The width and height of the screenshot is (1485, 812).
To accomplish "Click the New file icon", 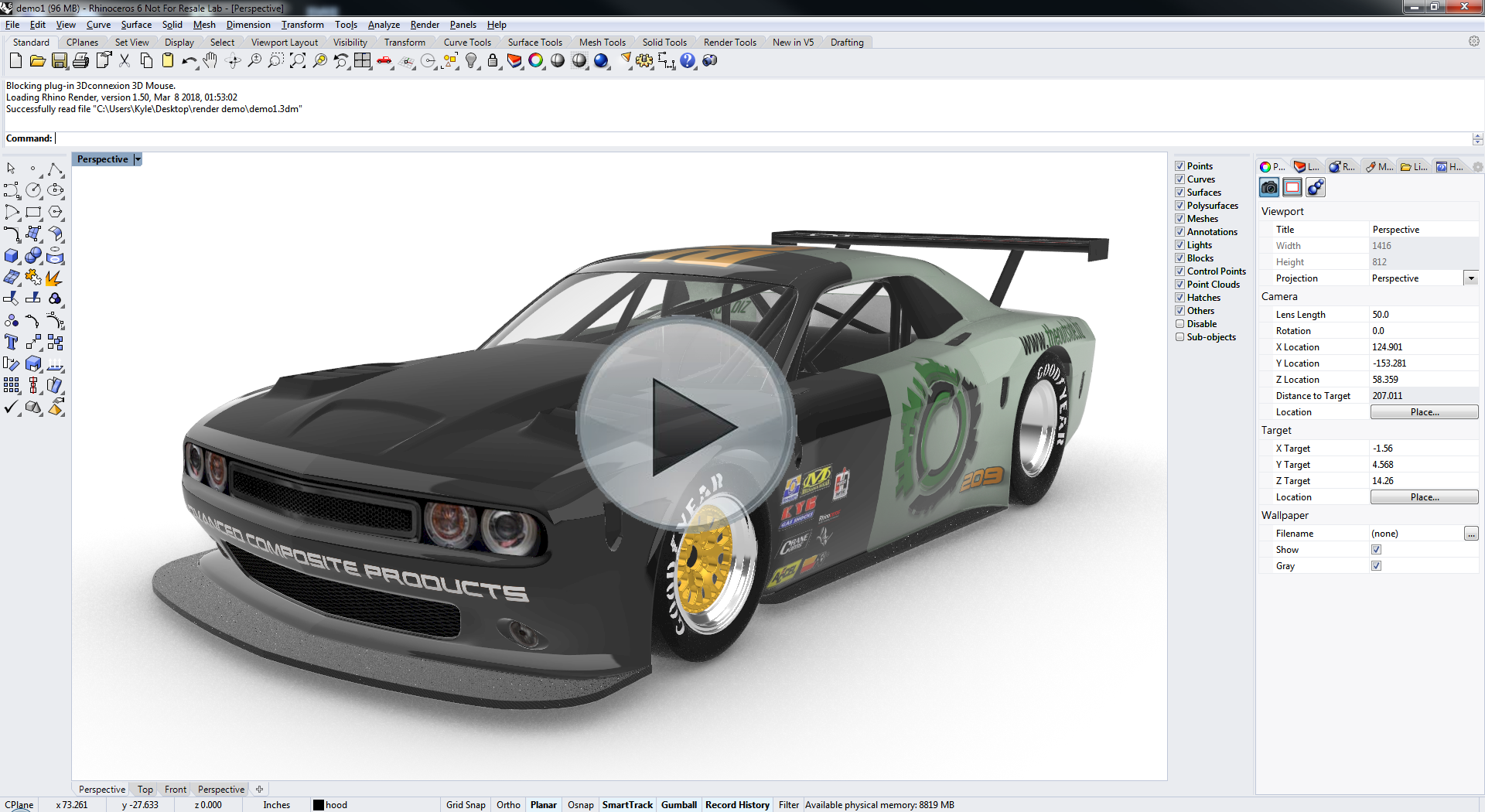I will (x=15, y=60).
